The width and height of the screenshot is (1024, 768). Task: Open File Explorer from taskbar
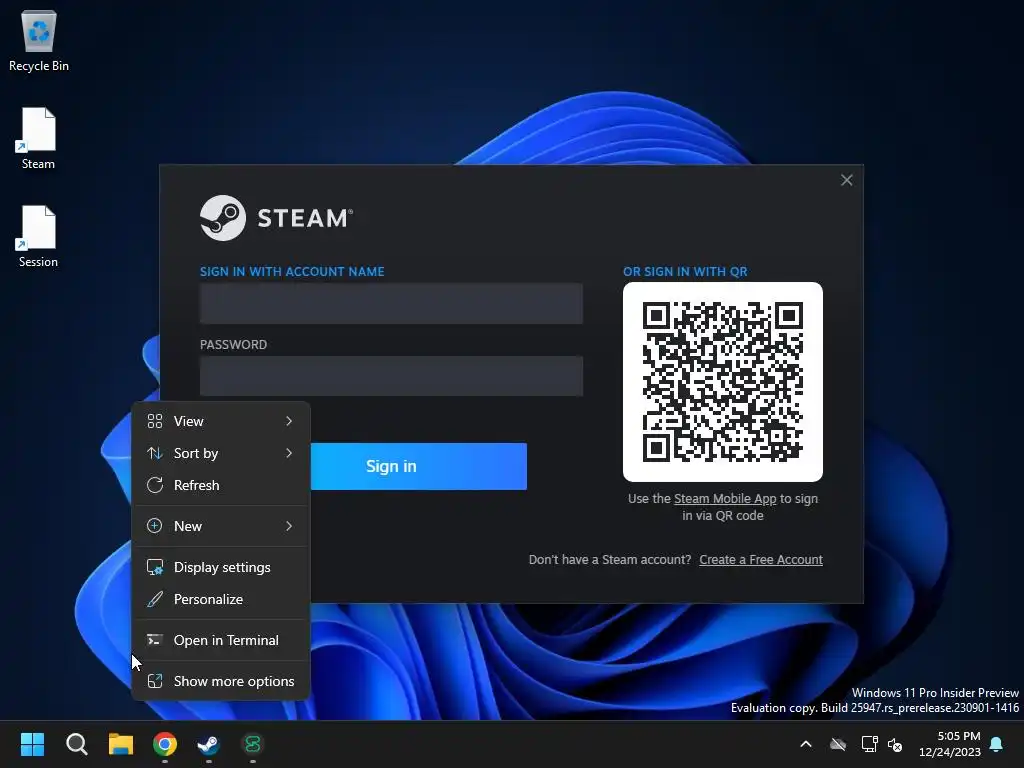(x=121, y=744)
